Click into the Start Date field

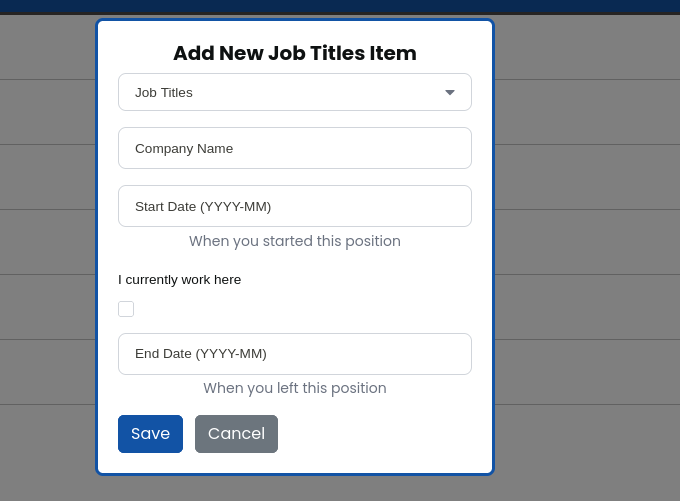click(294, 206)
